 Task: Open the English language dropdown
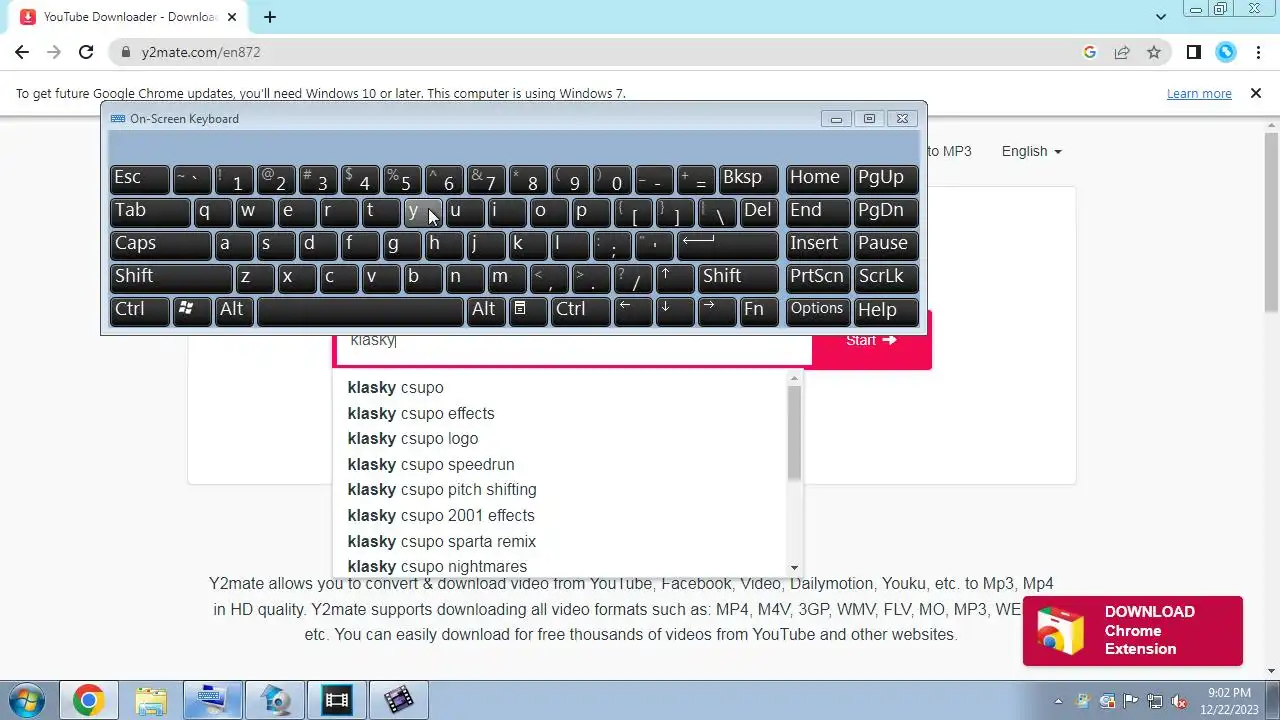(1031, 151)
